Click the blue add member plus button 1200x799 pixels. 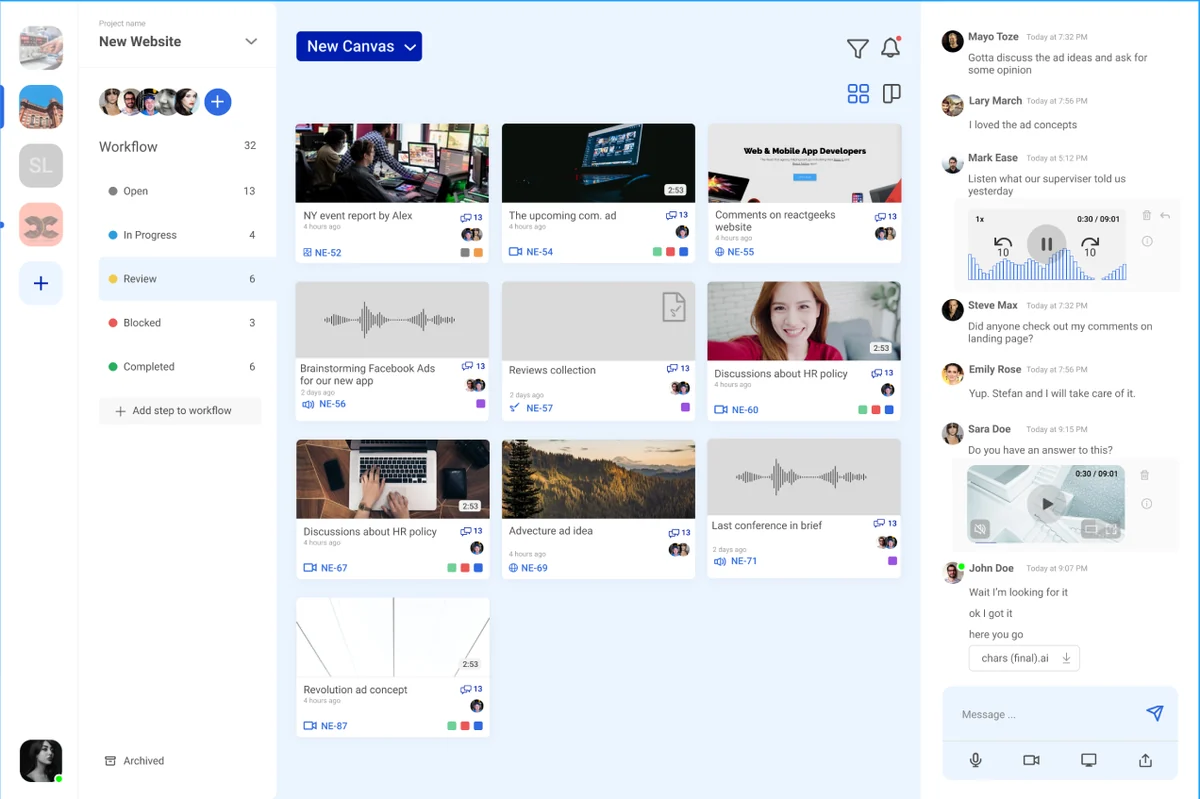[218, 101]
